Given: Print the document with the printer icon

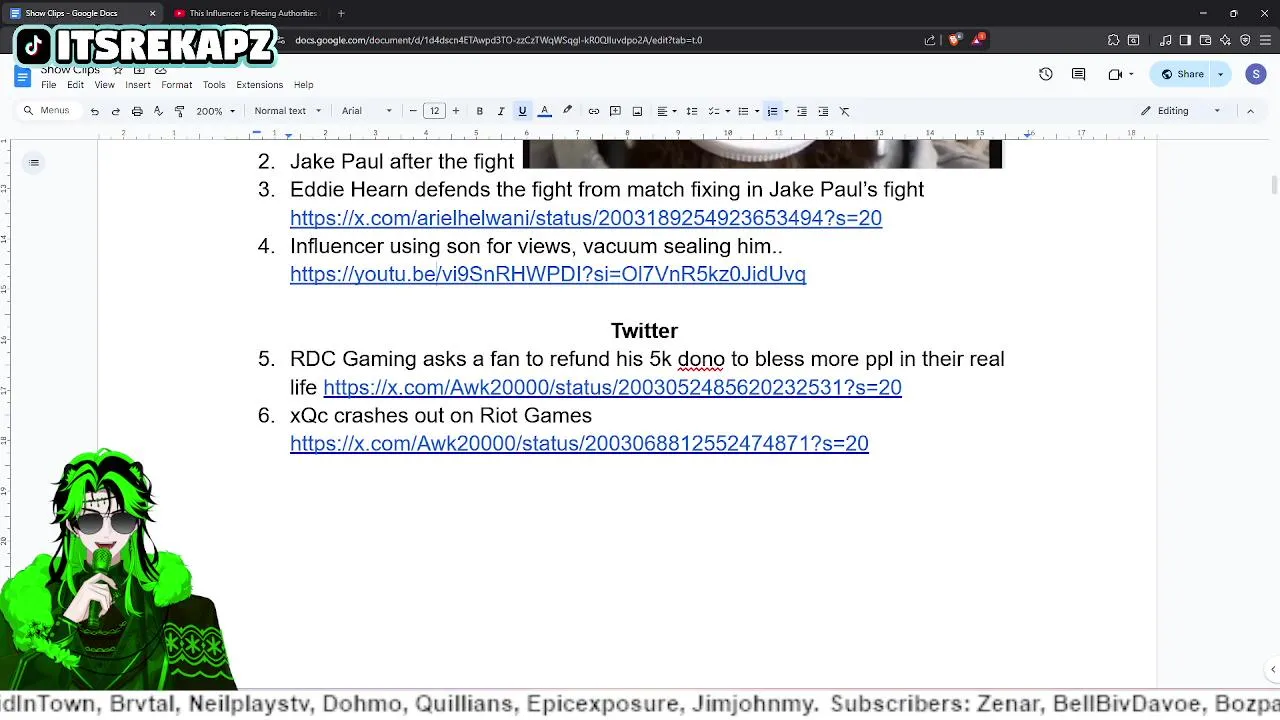Looking at the screenshot, I should click(137, 111).
